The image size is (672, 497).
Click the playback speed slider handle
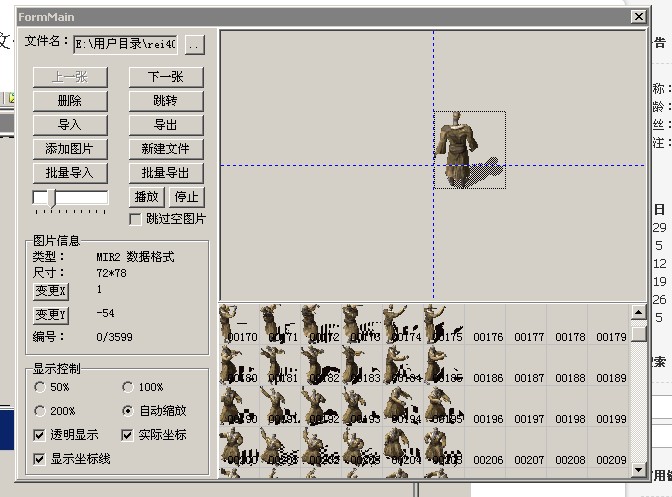[52, 198]
